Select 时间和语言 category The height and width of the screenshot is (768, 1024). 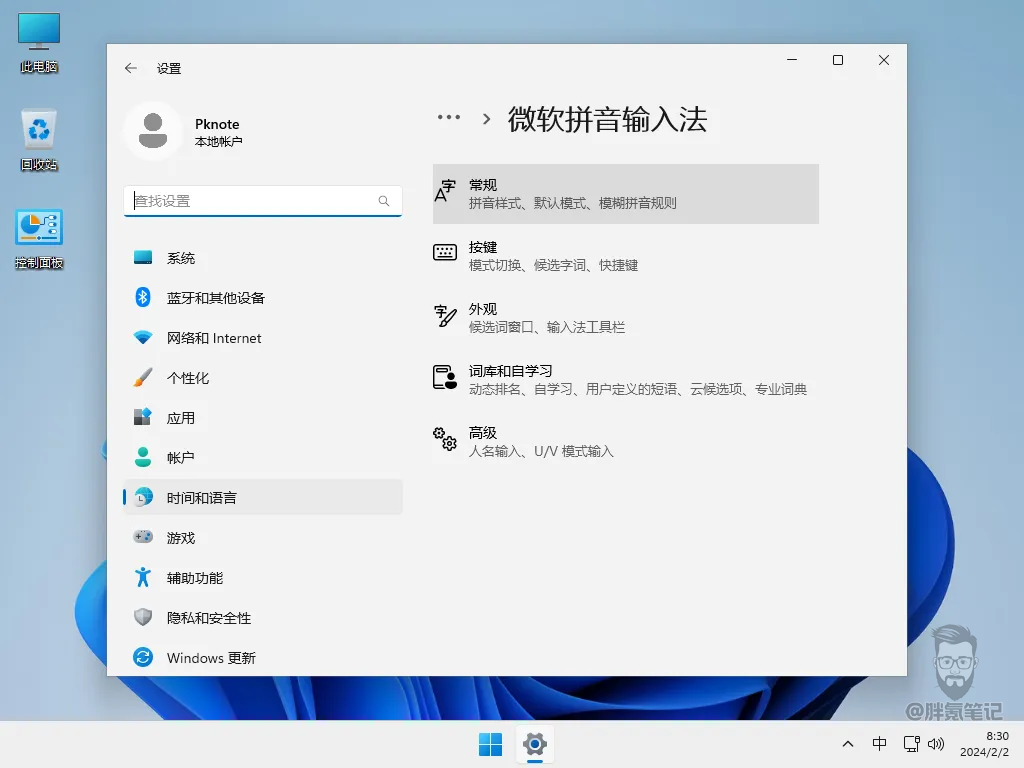(x=263, y=498)
